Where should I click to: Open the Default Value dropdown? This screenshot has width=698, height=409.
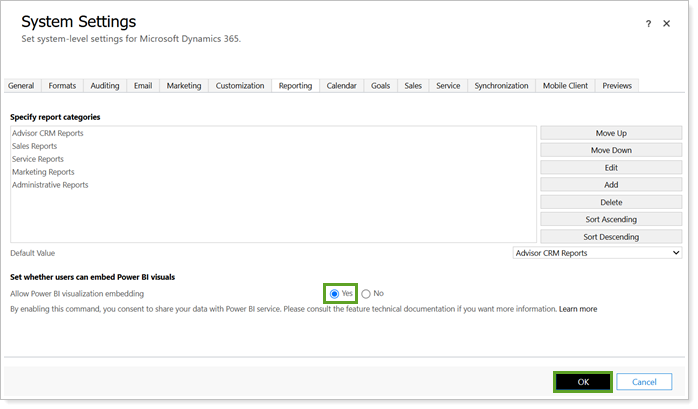(x=597, y=253)
